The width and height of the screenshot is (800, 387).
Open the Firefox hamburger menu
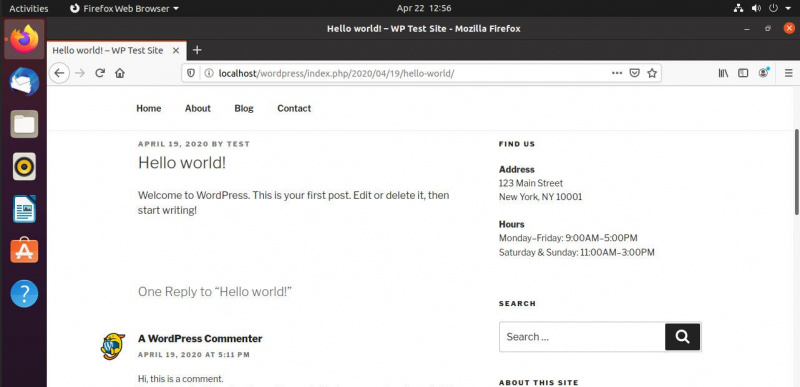(788, 73)
